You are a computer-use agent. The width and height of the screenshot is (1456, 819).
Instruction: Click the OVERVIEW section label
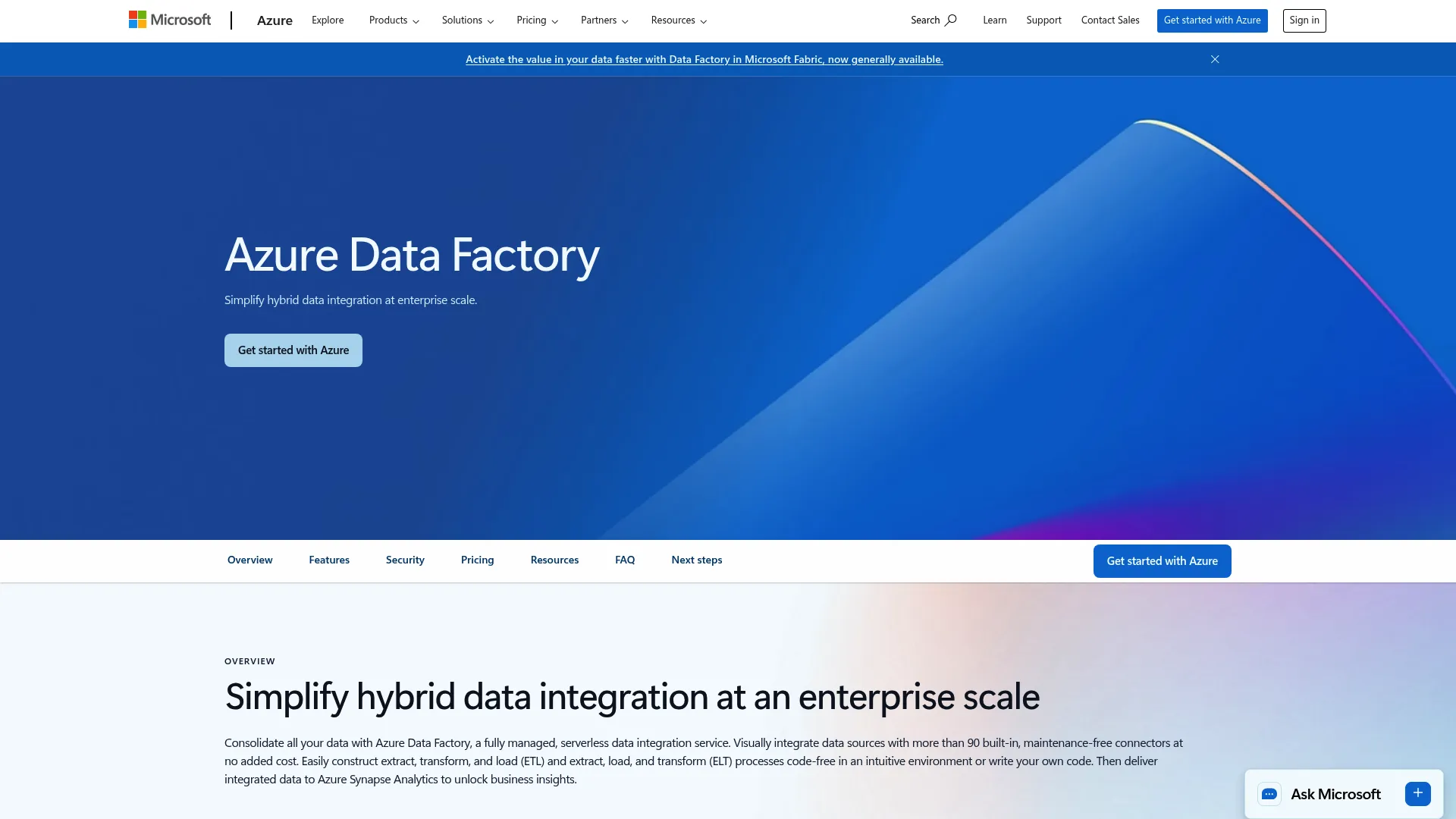249,661
